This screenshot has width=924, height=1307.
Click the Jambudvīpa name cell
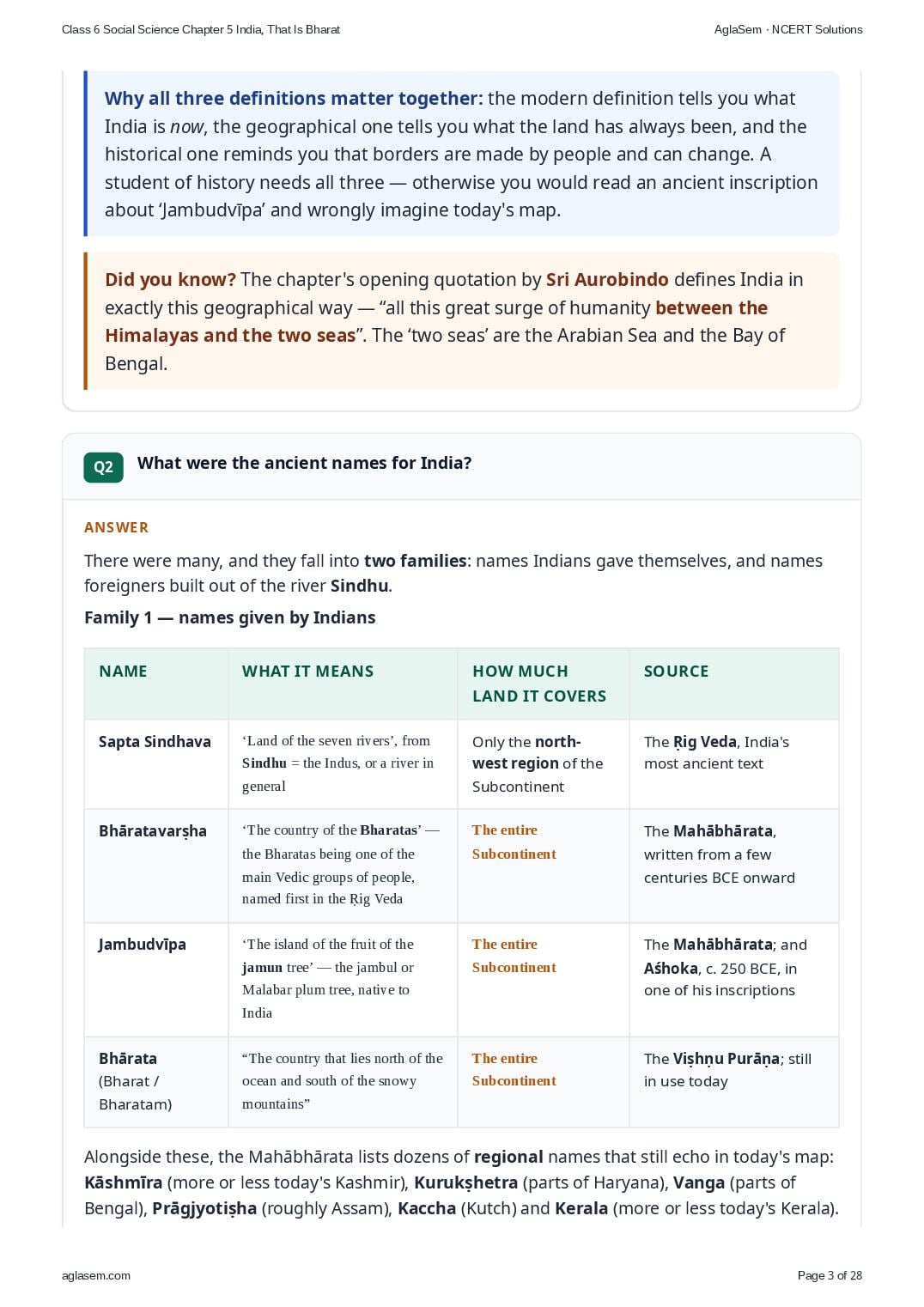coord(156,979)
